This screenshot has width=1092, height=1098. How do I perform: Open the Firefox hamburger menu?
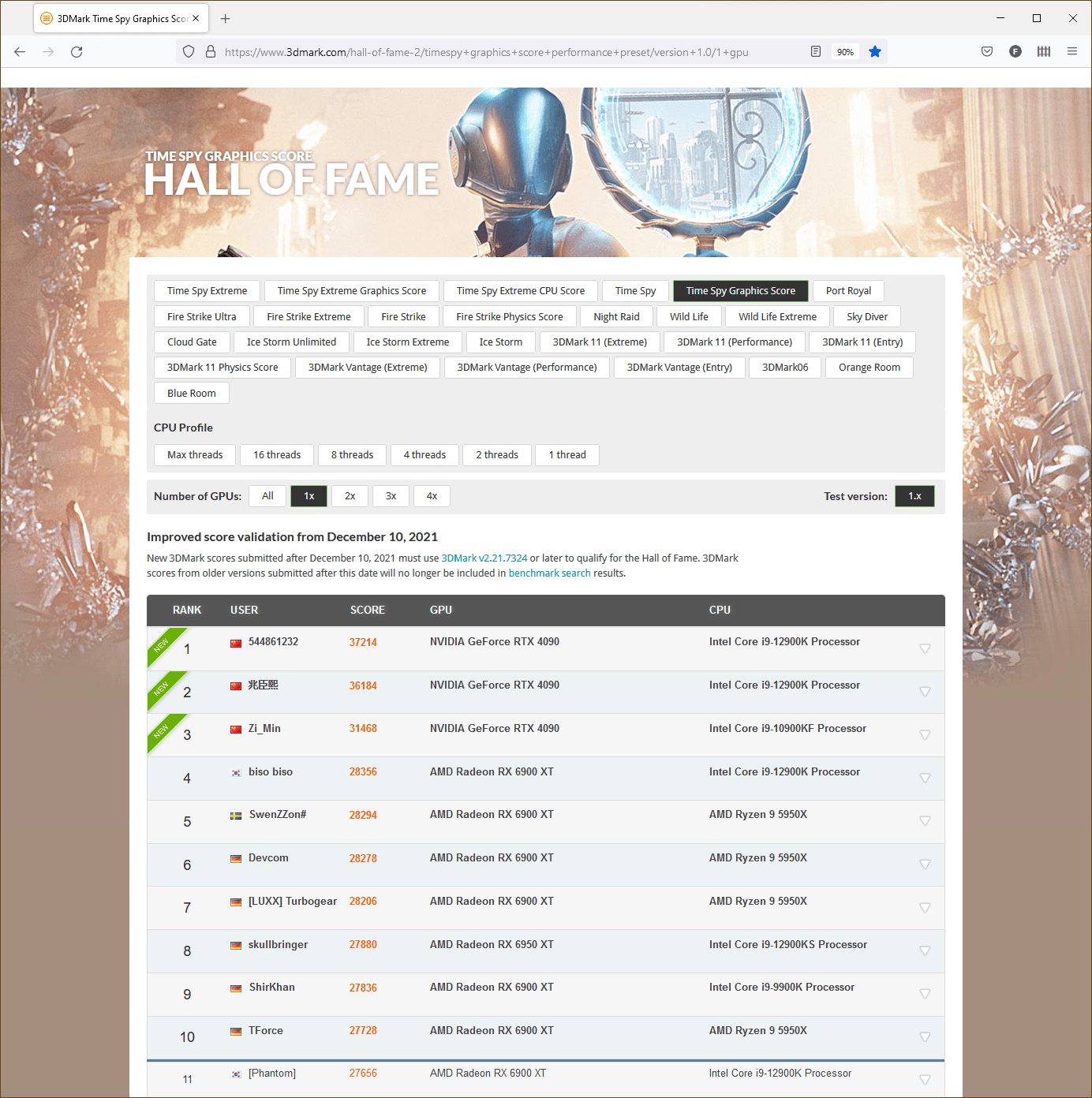(1072, 52)
